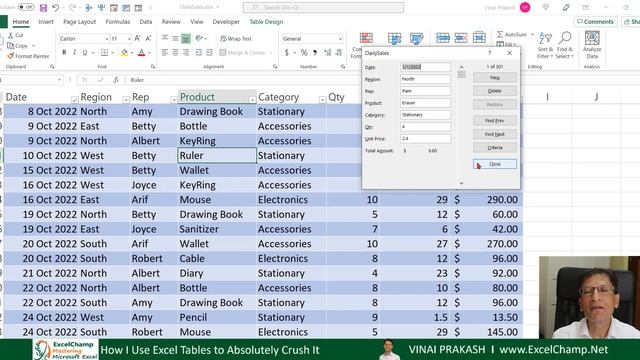The width and height of the screenshot is (640, 360).
Task: Increase font size
Action: [138, 38]
